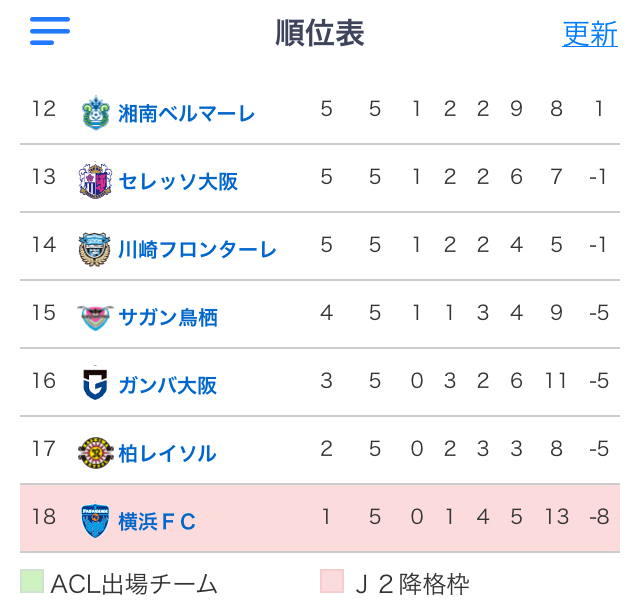View the 柏レイソル team page
This screenshot has width=640, height=605.
(167, 453)
